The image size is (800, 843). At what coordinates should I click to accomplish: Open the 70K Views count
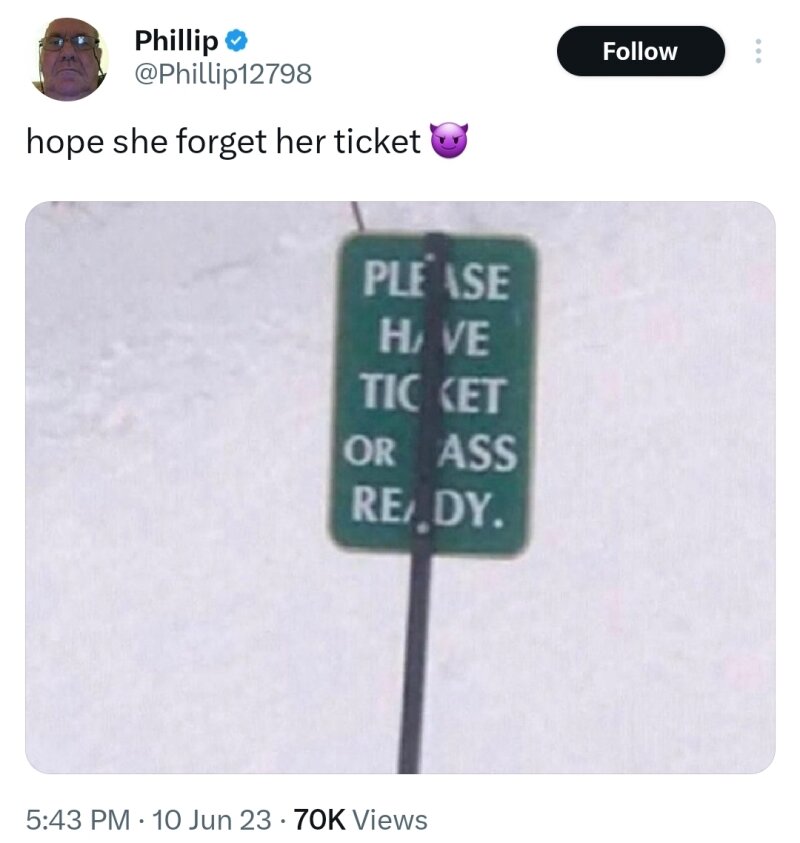point(360,820)
